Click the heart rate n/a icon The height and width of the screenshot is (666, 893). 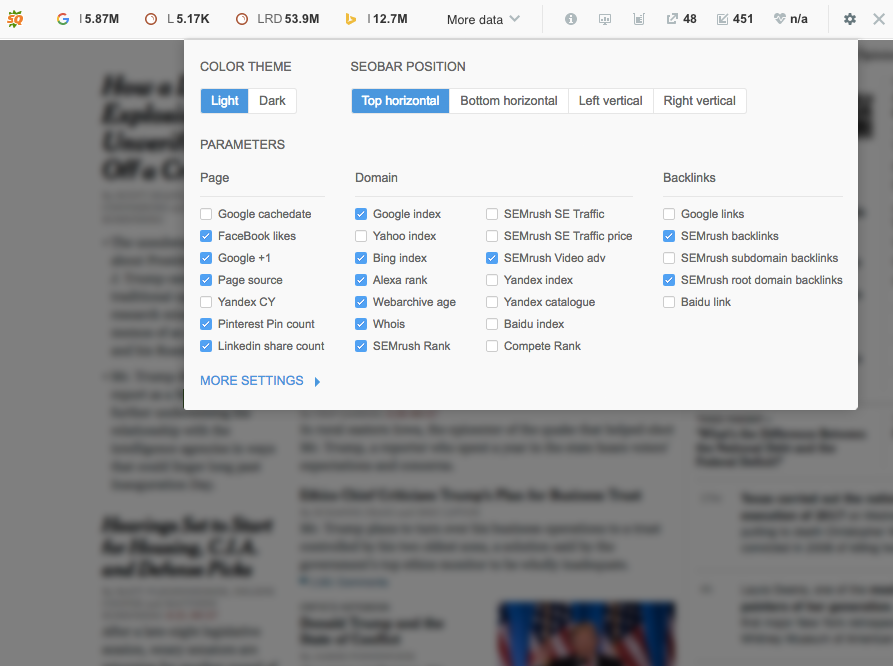click(x=780, y=19)
